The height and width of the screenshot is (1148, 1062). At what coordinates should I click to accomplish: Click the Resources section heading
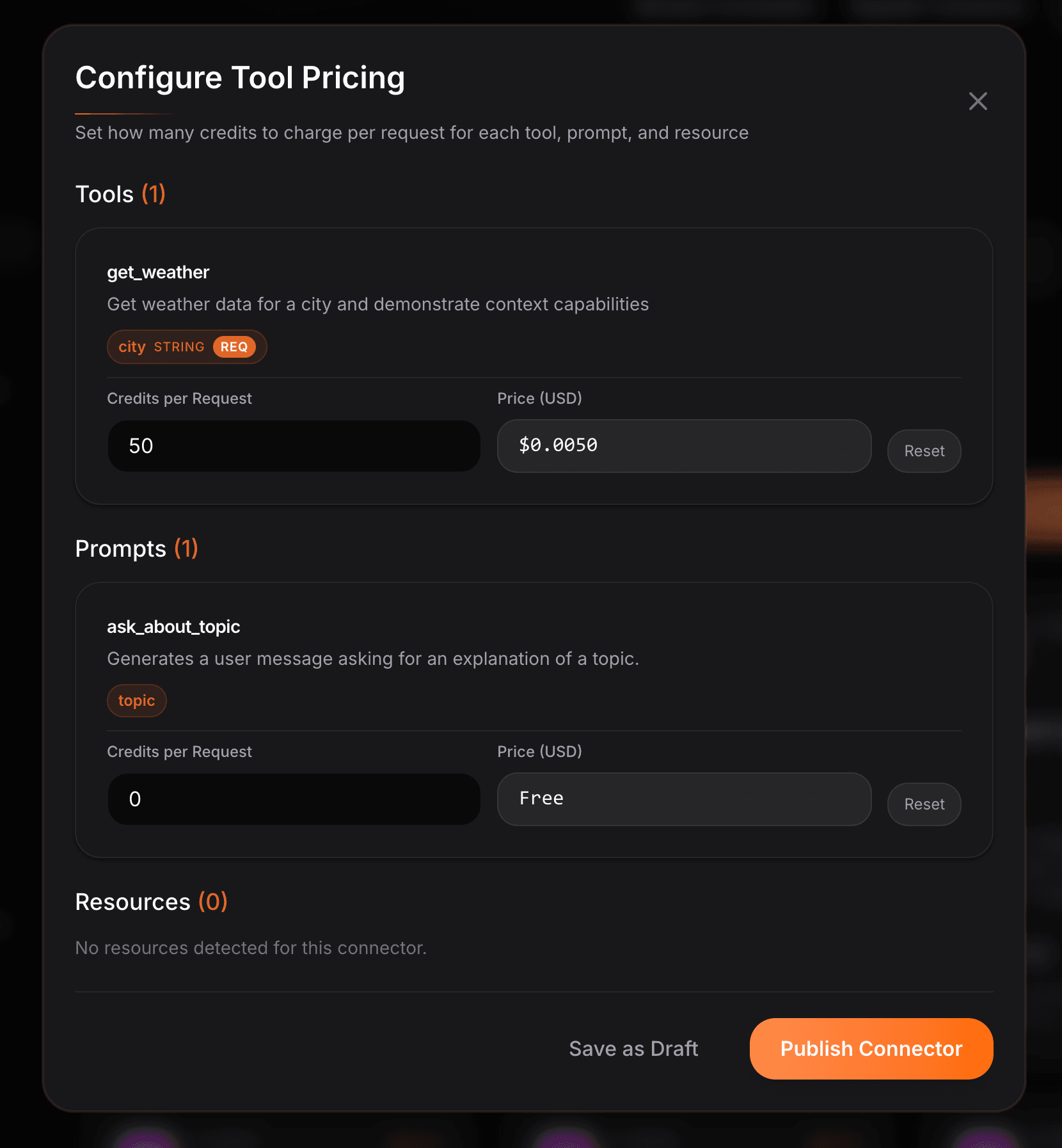(132, 902)
